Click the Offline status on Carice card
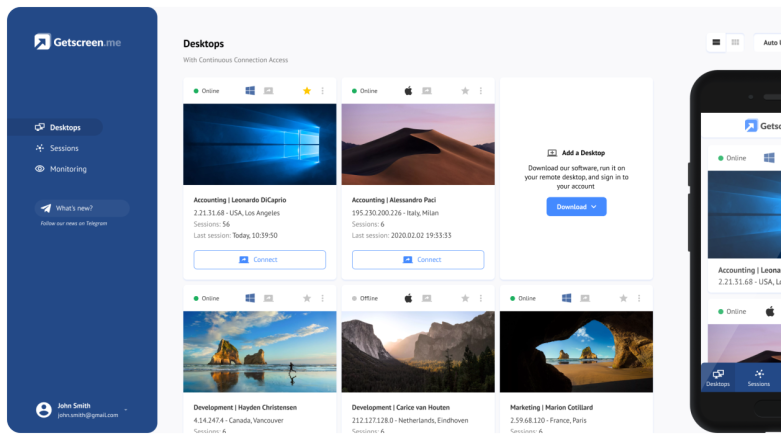The height and width of the screenshot is (440, 781). [365, 298]
